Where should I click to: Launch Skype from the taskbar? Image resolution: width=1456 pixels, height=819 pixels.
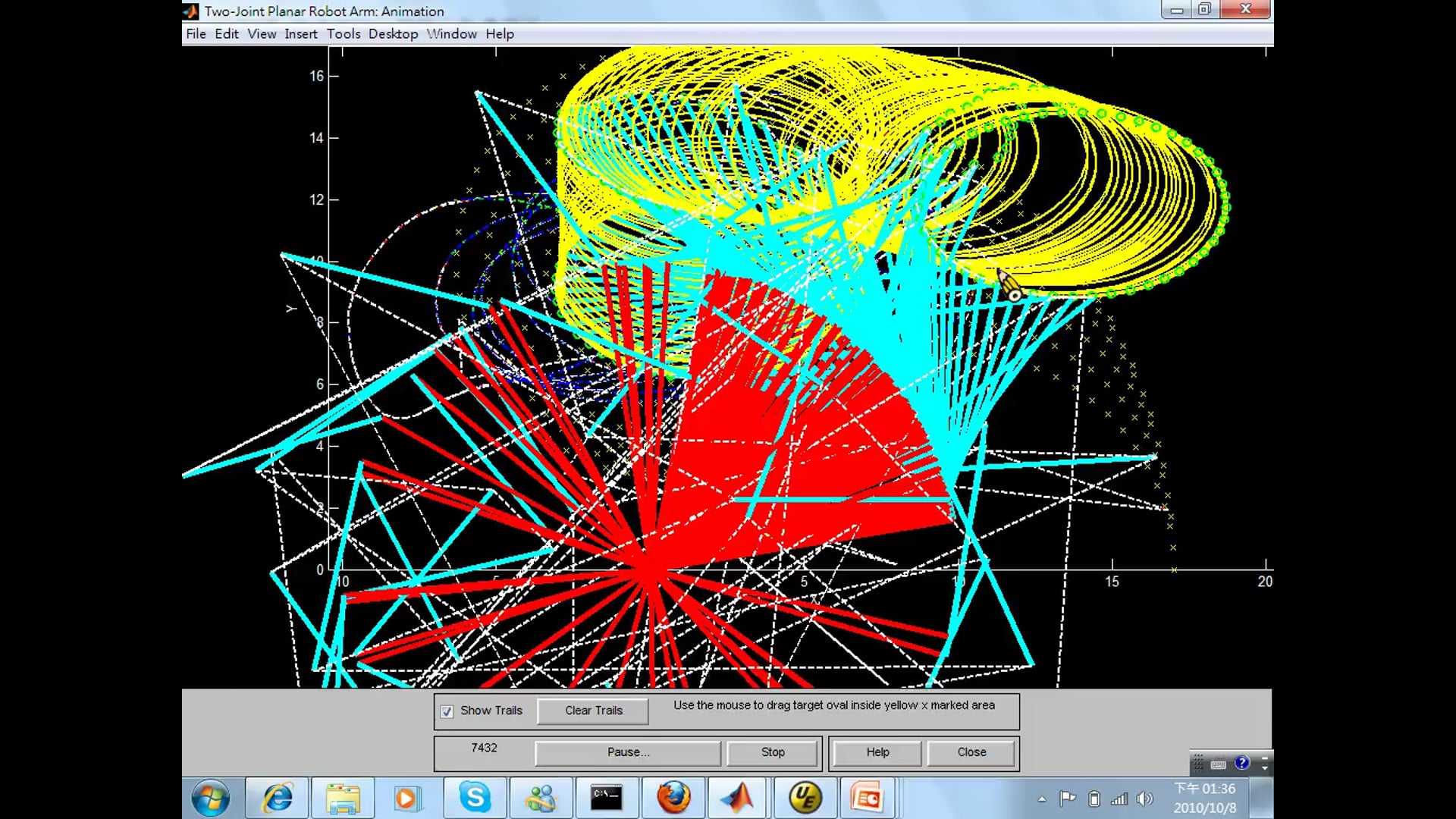tap(475, 798)
